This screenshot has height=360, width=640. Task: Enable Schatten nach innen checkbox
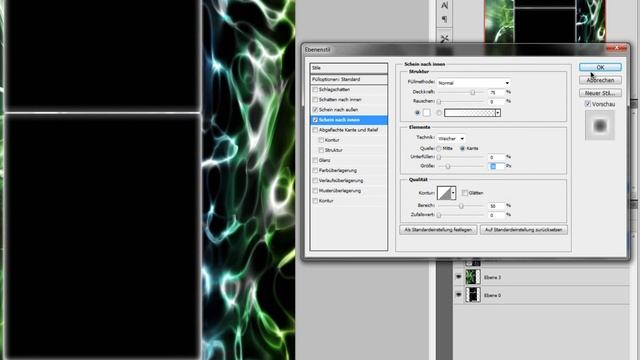pyautogui.click(x=315, y=100)
